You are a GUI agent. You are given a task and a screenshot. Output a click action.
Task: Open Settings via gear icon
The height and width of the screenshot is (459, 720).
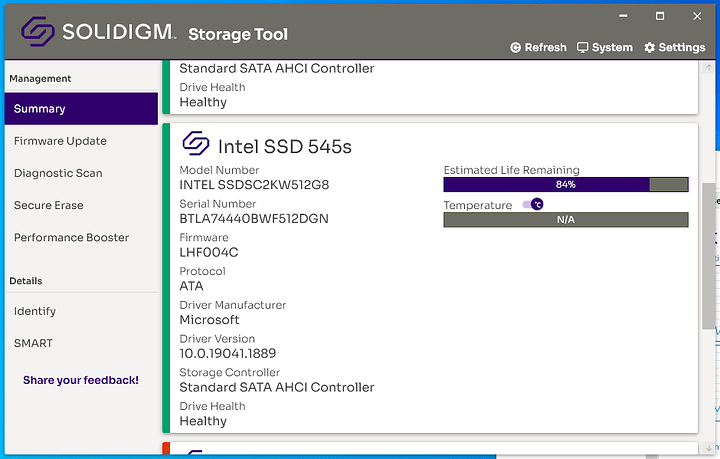coord(649,48)
